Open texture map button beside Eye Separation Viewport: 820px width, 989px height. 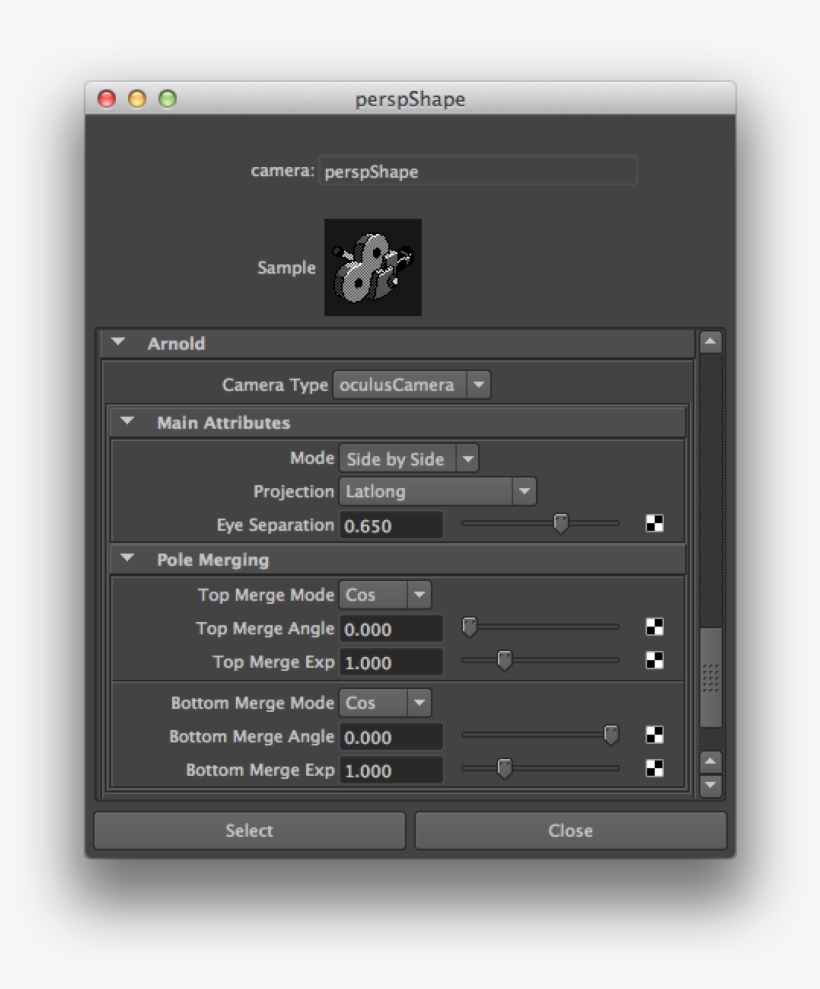click(655, 524)
